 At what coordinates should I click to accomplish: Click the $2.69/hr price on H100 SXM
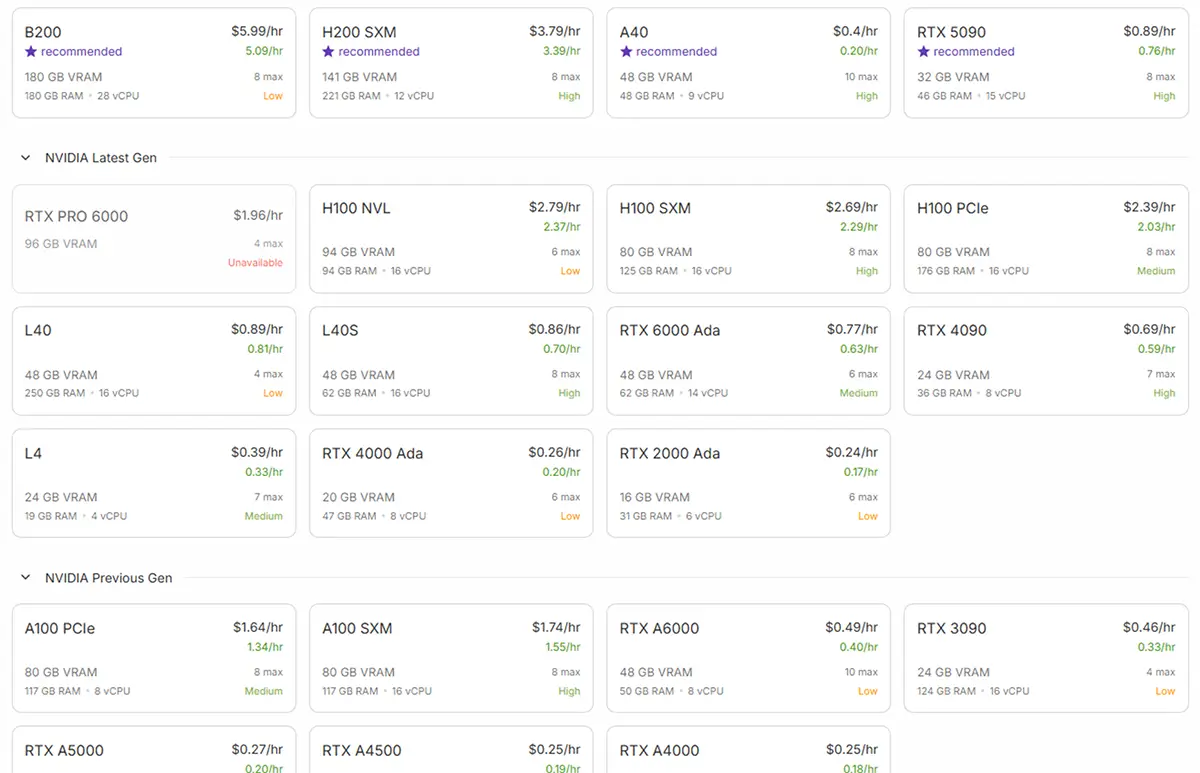coord(852,207)
